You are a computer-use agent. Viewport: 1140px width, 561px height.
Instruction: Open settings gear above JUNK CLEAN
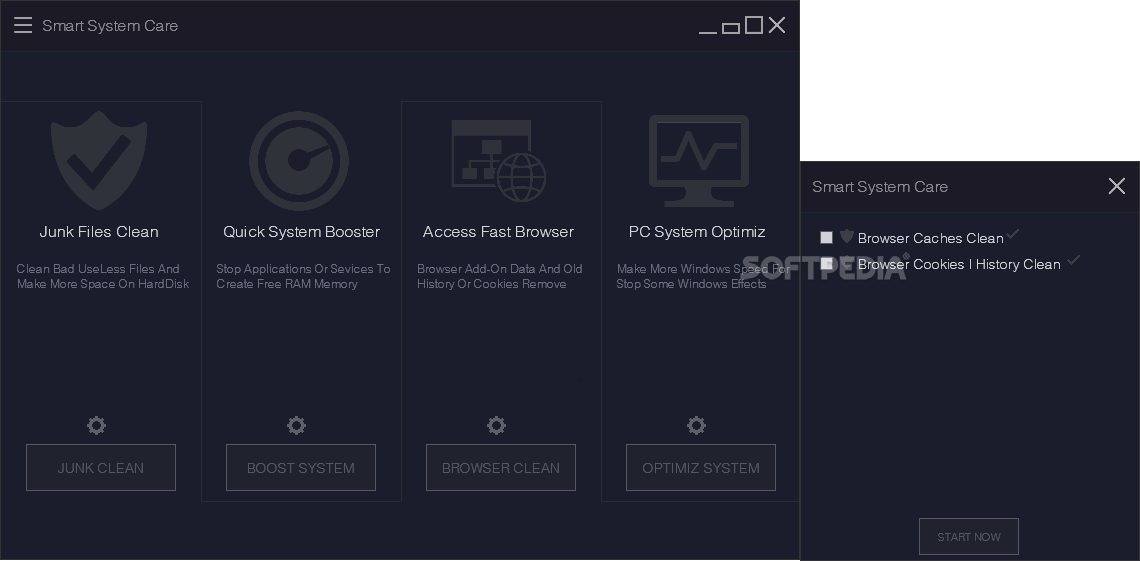[x=97, y=425]
